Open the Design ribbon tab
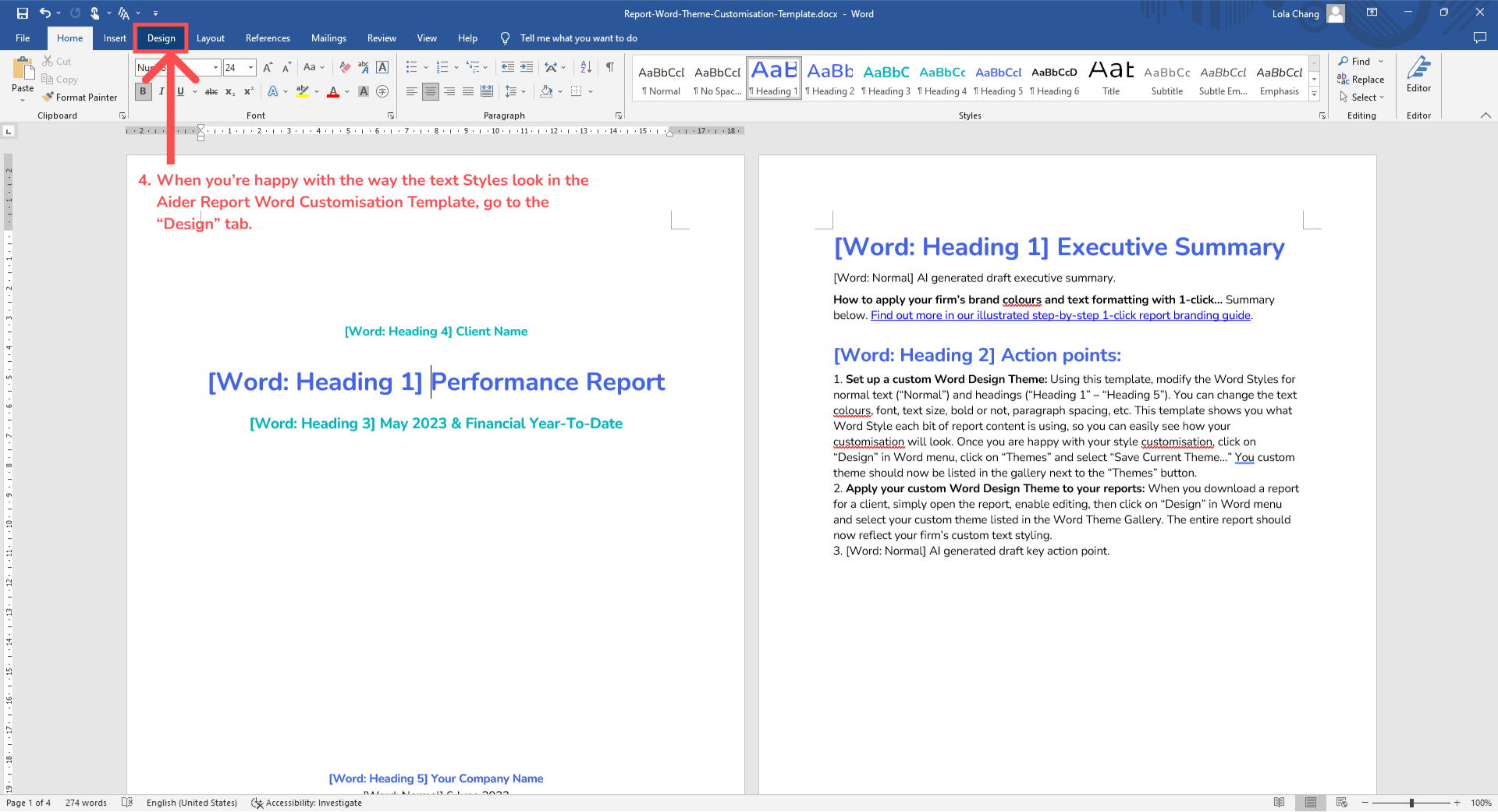The height and width of the screenshot is (812, 1498). point(161,38)
